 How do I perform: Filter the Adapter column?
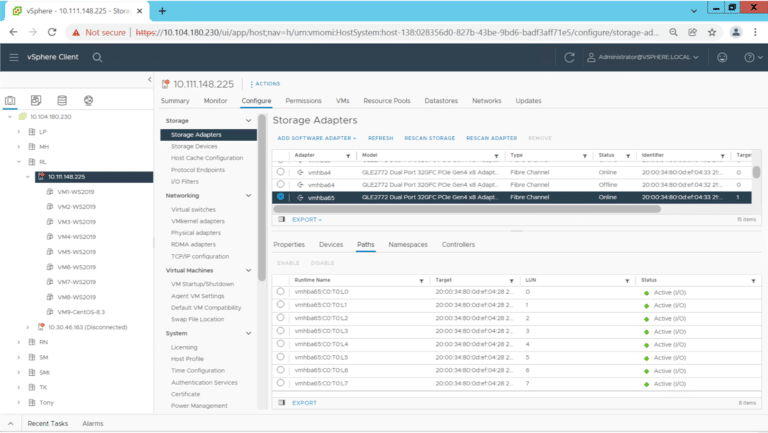348,156
